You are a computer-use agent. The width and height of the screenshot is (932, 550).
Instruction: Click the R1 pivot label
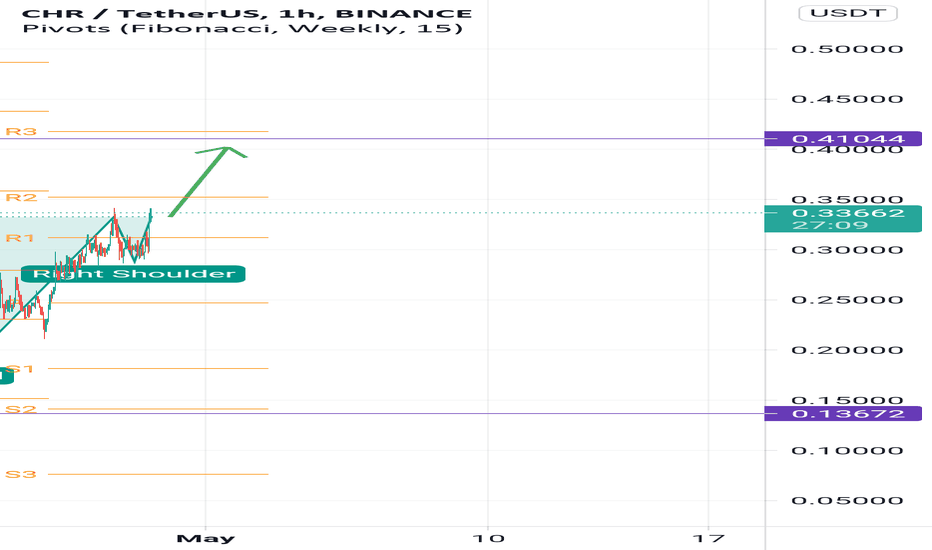tap(20, 238)
